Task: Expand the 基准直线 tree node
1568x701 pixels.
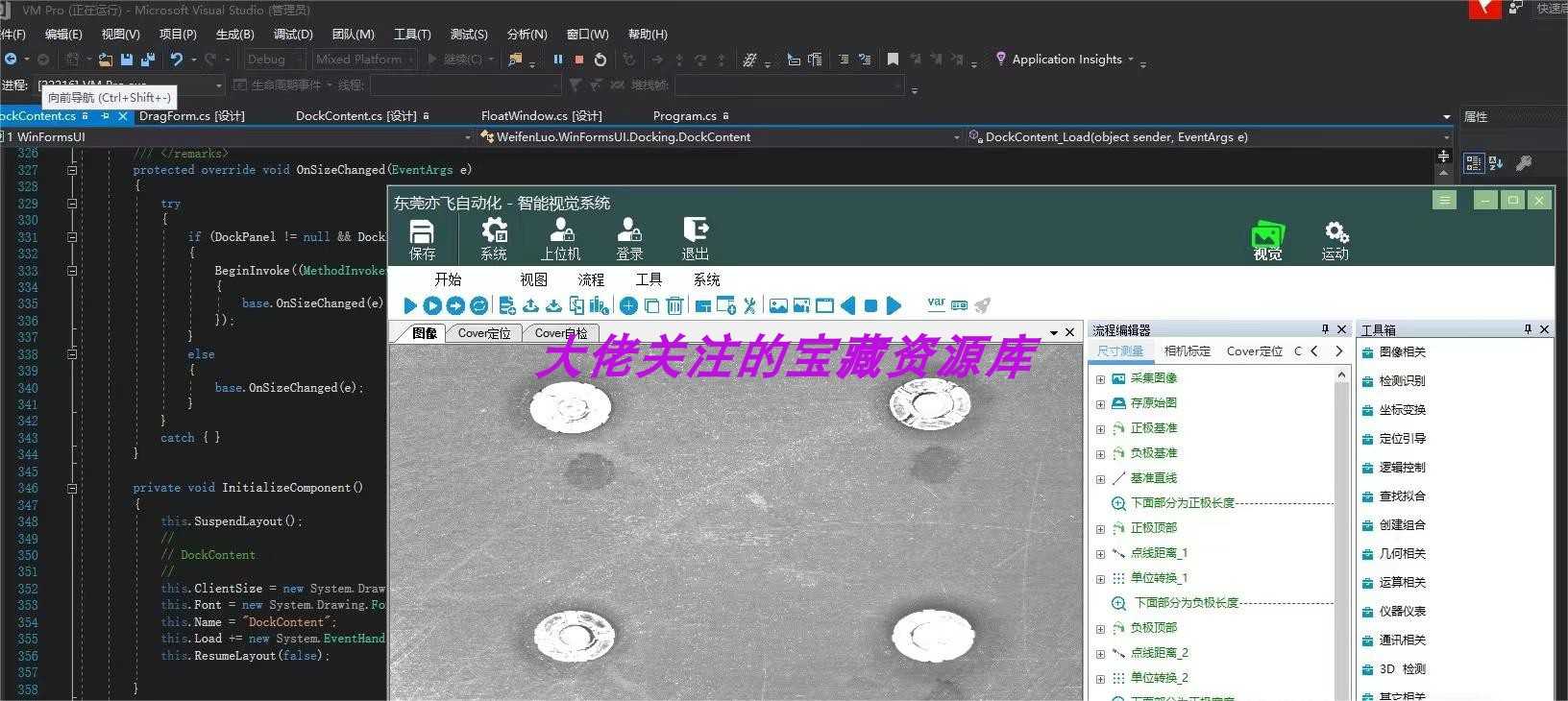Action: click(1100, 479)
